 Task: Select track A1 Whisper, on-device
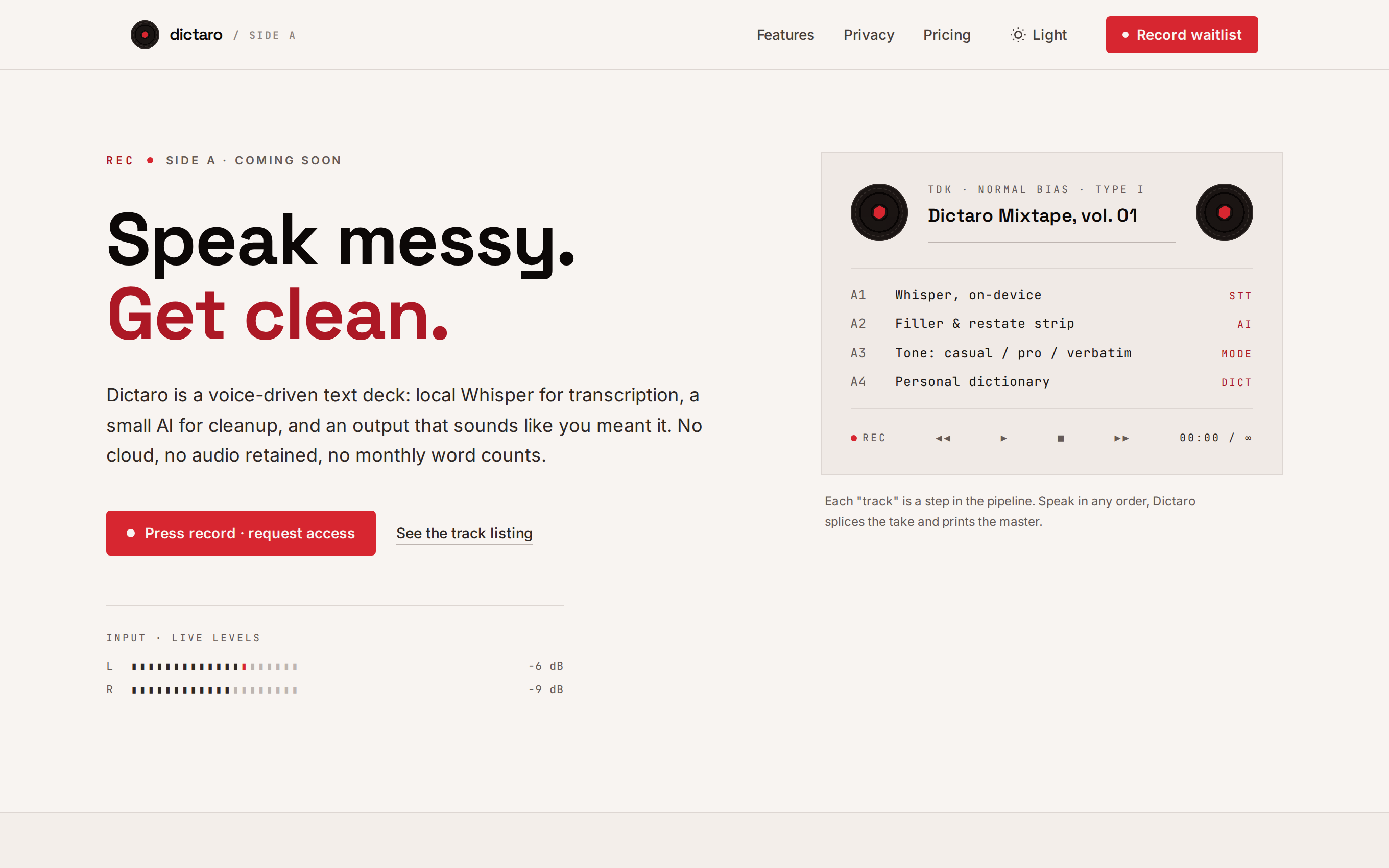(1051, 295)
